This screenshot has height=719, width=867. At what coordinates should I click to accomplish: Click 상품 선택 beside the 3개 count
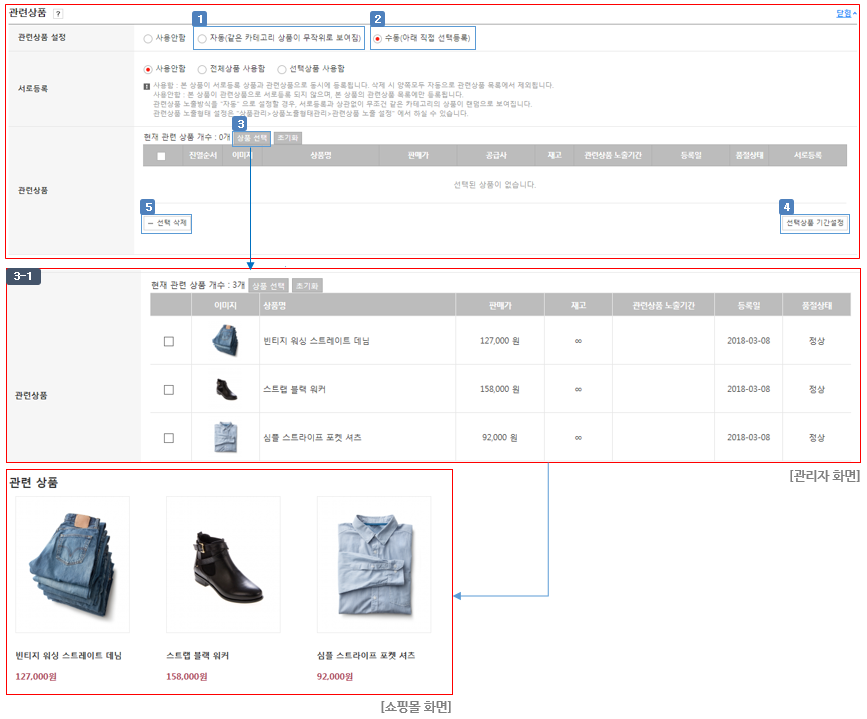[x=268, y=285]
